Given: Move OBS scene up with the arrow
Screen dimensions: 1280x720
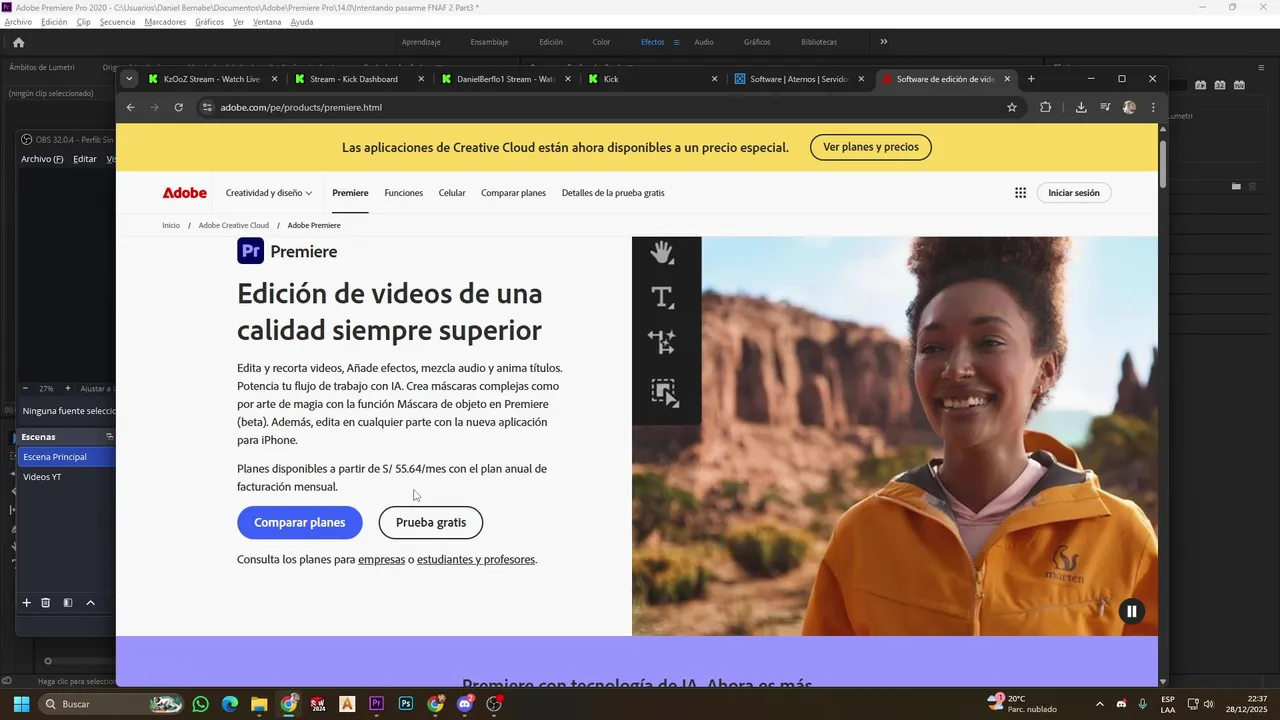Looking at the screenshot, I should click(90, 602).
